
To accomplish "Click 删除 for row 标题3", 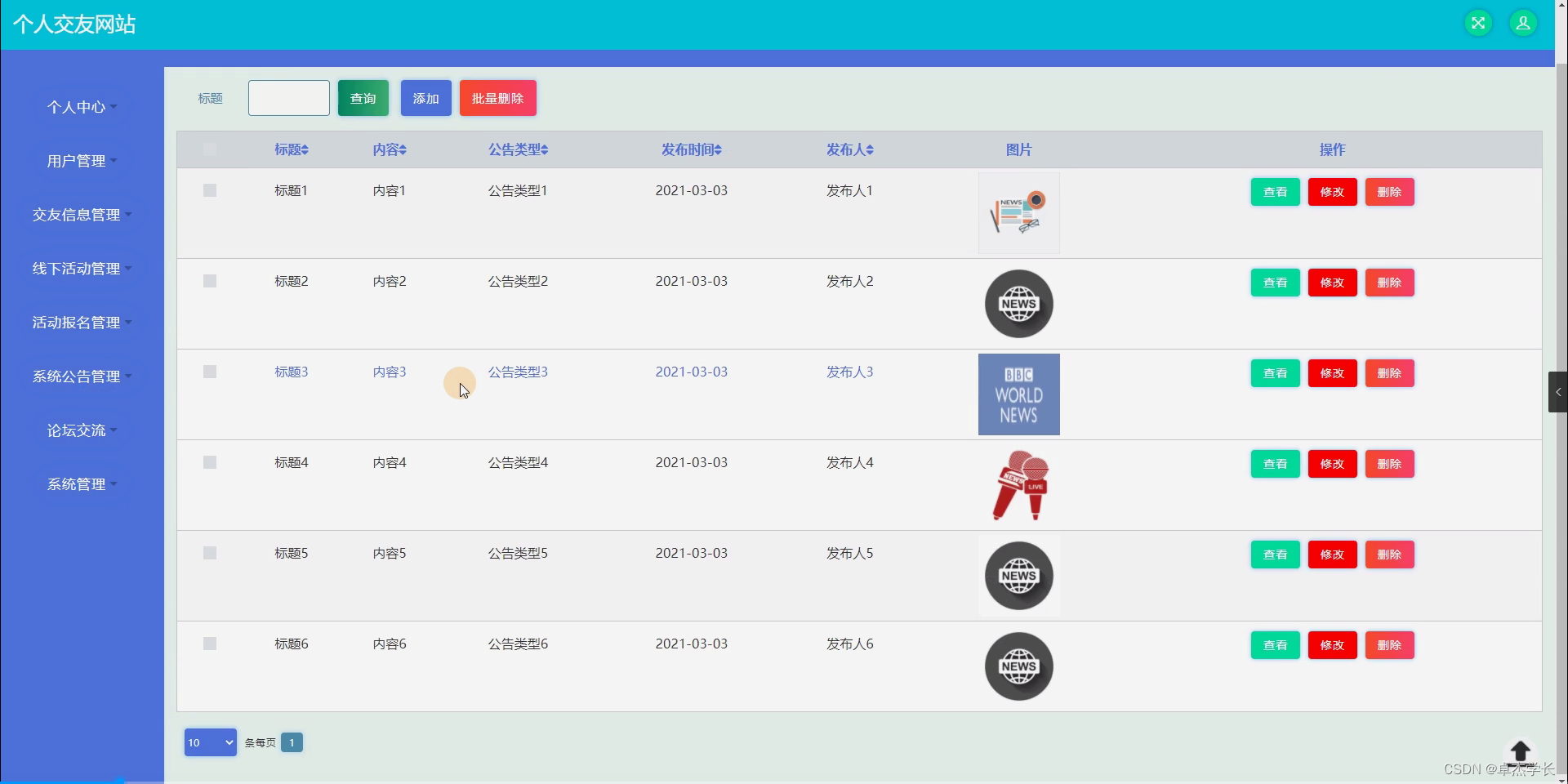I will point(1390,373).
